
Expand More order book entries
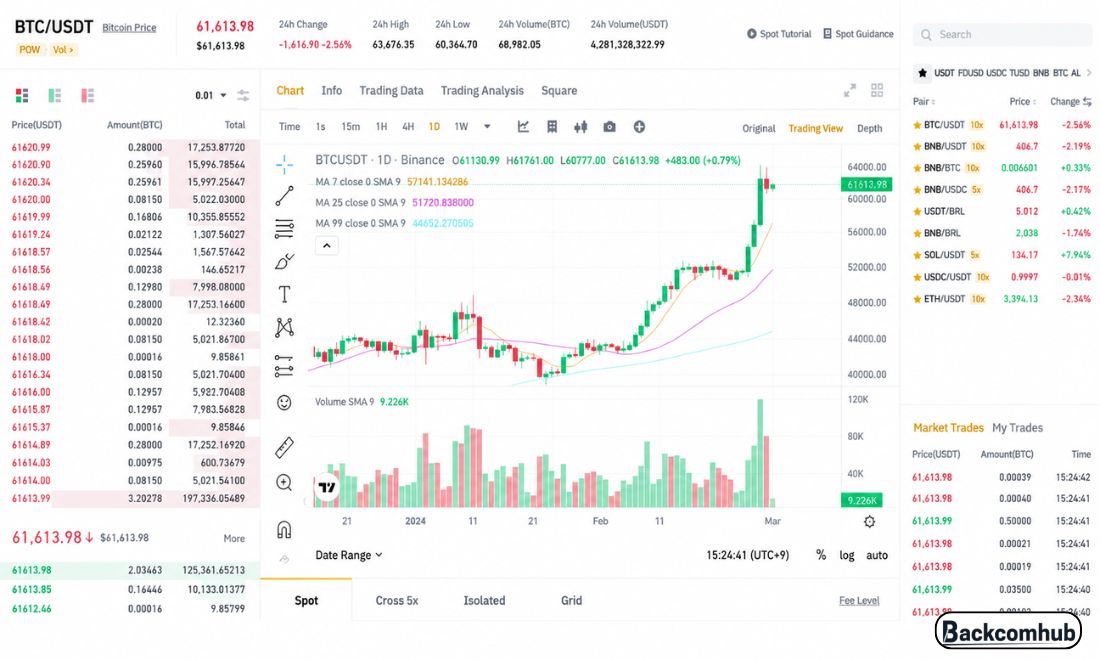[234, 539]
